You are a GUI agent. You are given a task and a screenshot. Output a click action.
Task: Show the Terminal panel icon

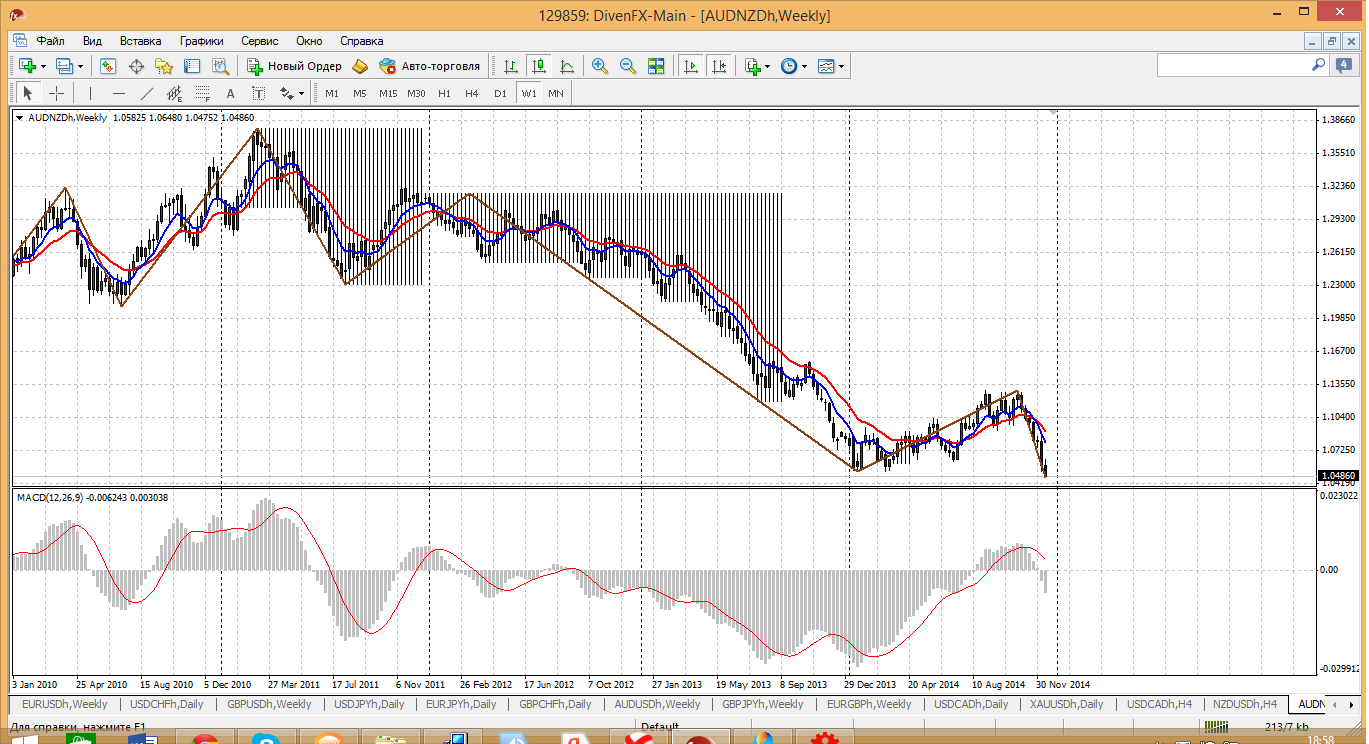coord(192,66)
